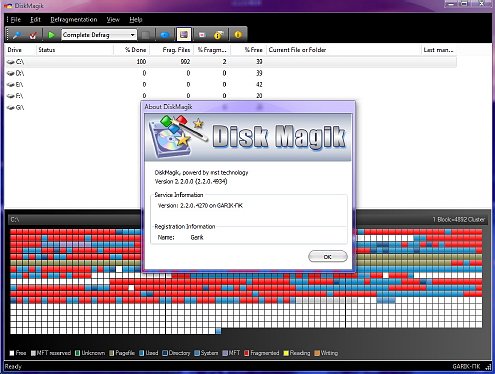Start defragmentation with the green play icon
495x374 pixels.
click(51, 35)
